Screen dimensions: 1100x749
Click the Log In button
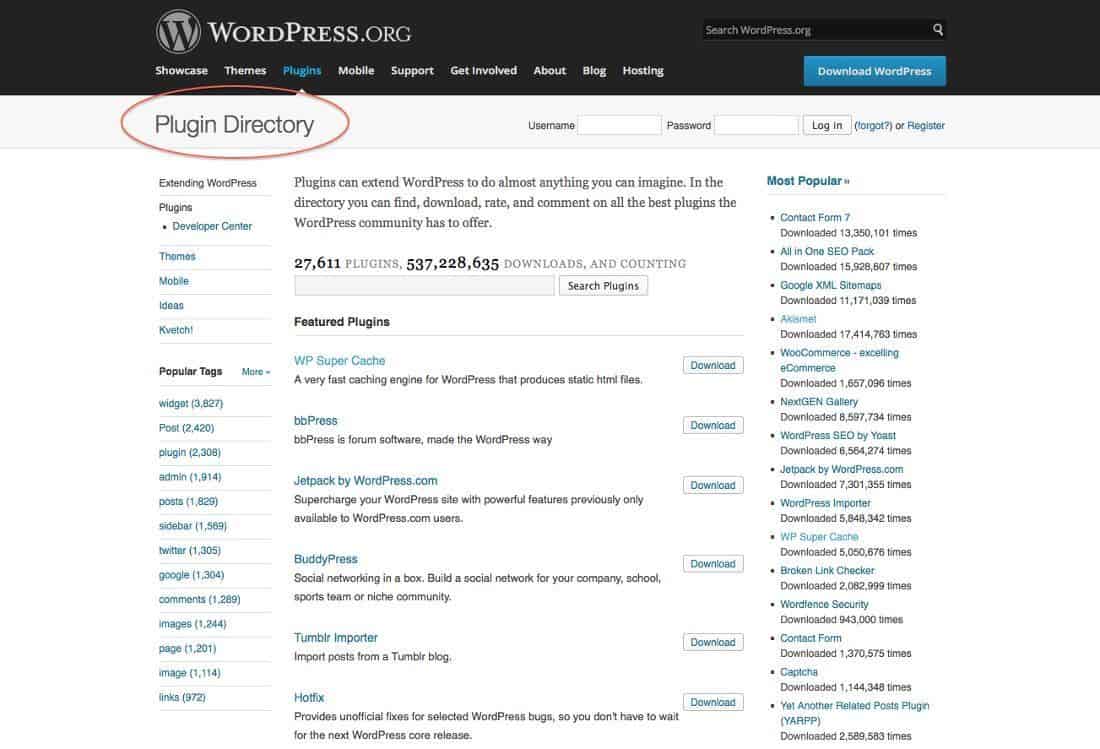pos(827,126)
